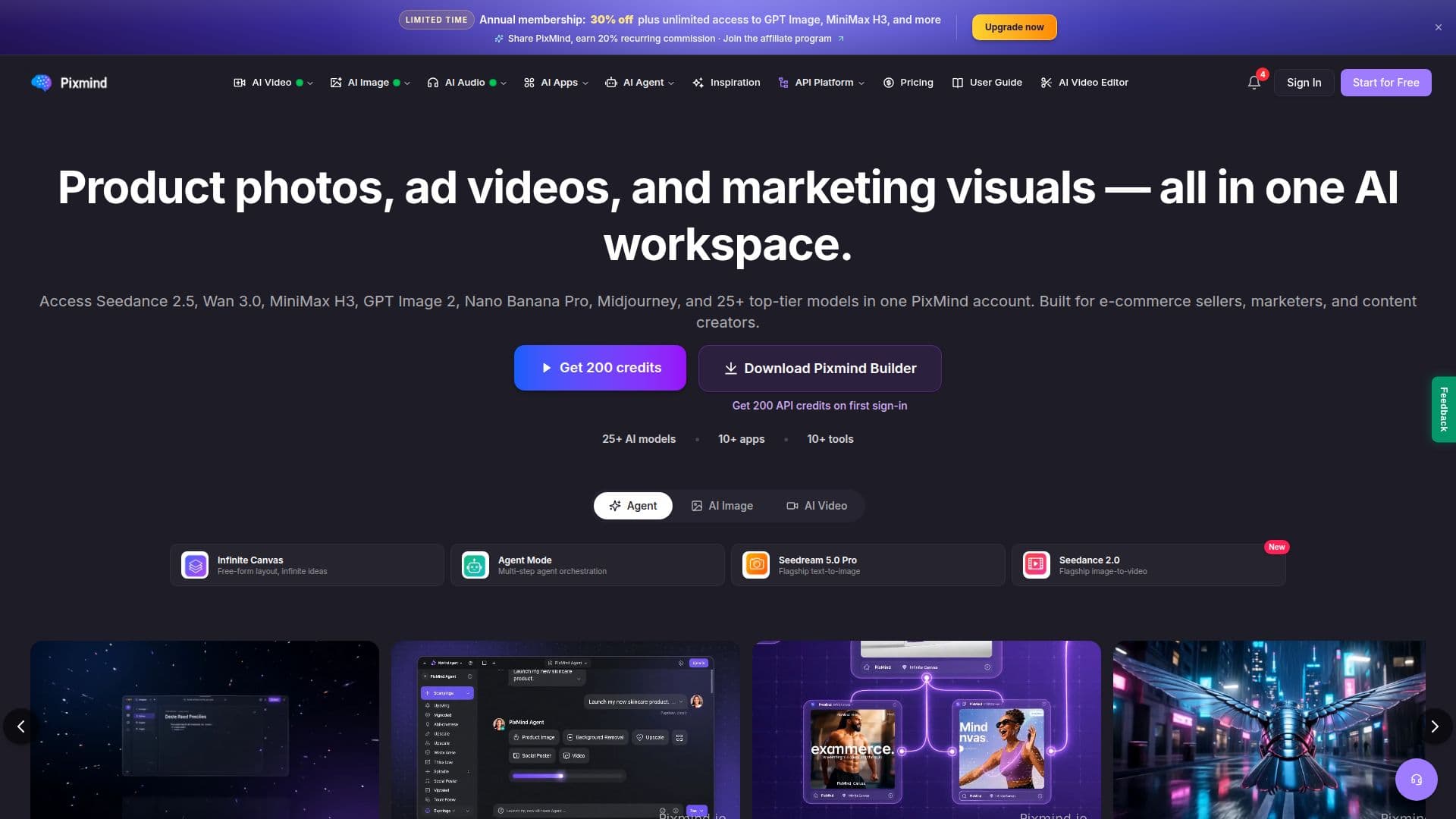Click the Infinite Canvas layers icon

(195, 565)
